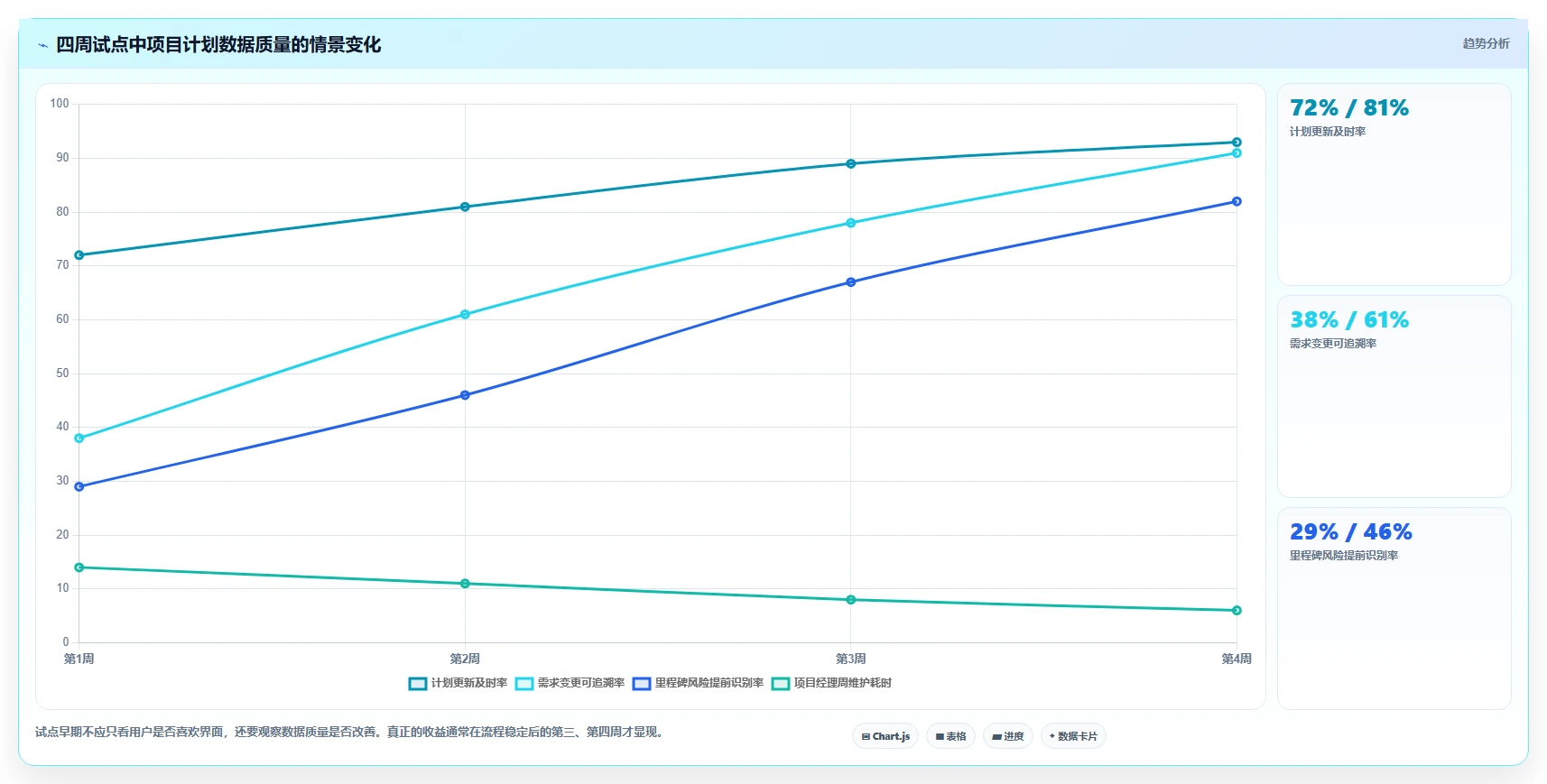Click the 计划更新及时率 data point at 第3周 (89)
This screenshot has width=1547, height=784.
point(851,164)
